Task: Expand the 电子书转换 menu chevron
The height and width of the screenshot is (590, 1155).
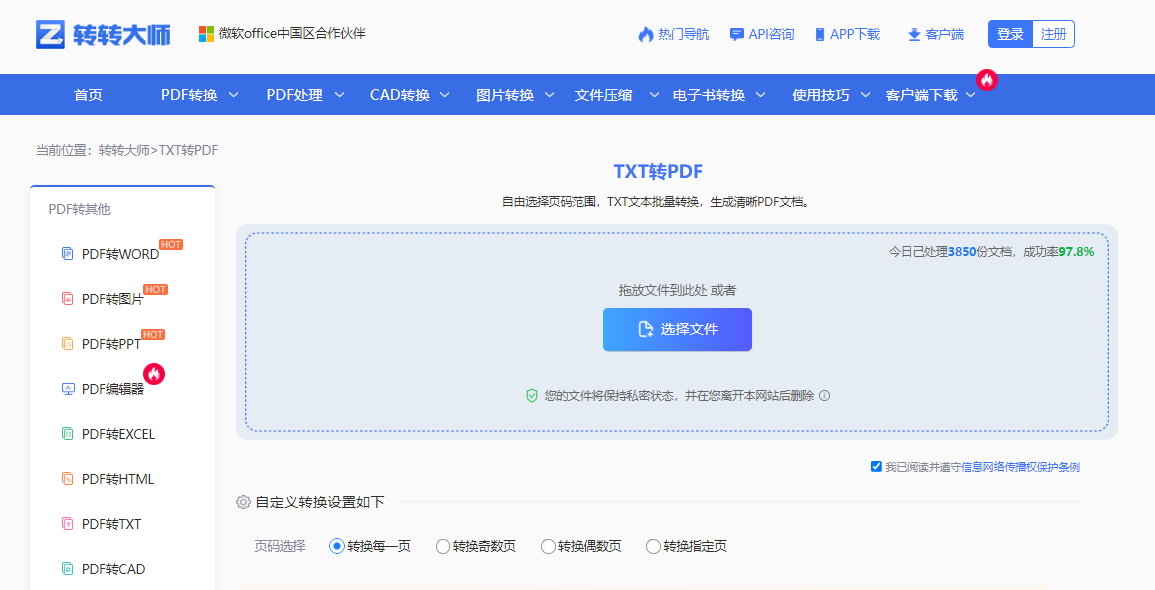Action: [761, 95]
